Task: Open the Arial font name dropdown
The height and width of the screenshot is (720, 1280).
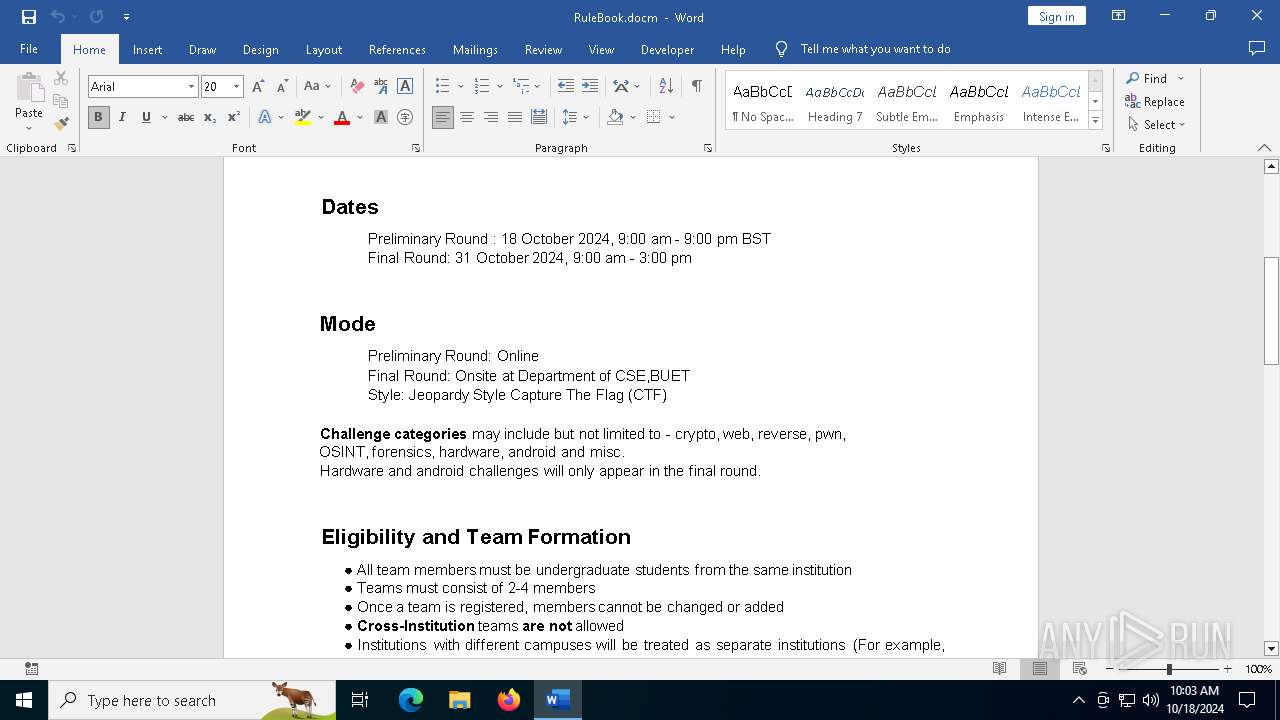Action: coord(191,87)
